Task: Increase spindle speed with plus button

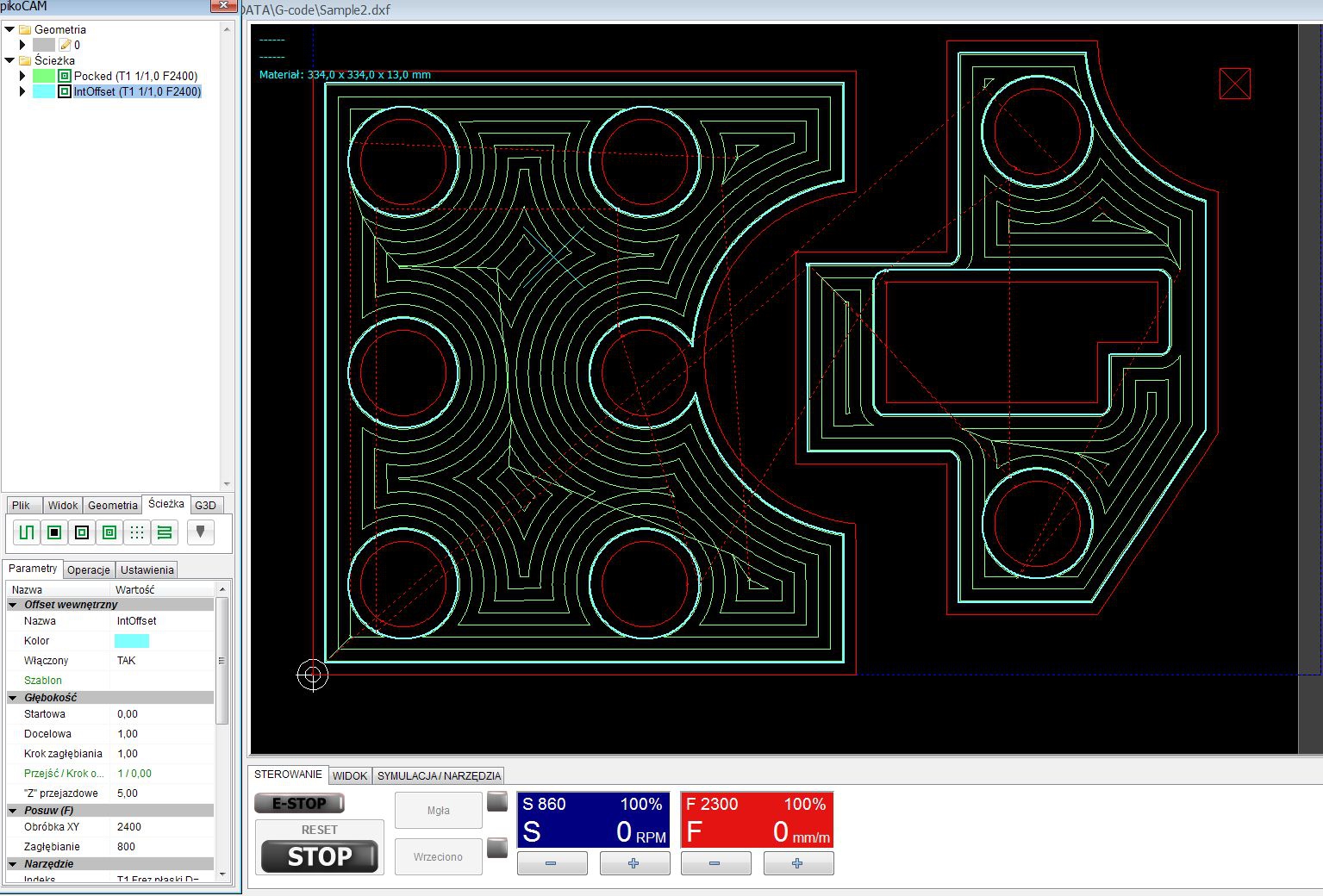Action: (634, 863)
